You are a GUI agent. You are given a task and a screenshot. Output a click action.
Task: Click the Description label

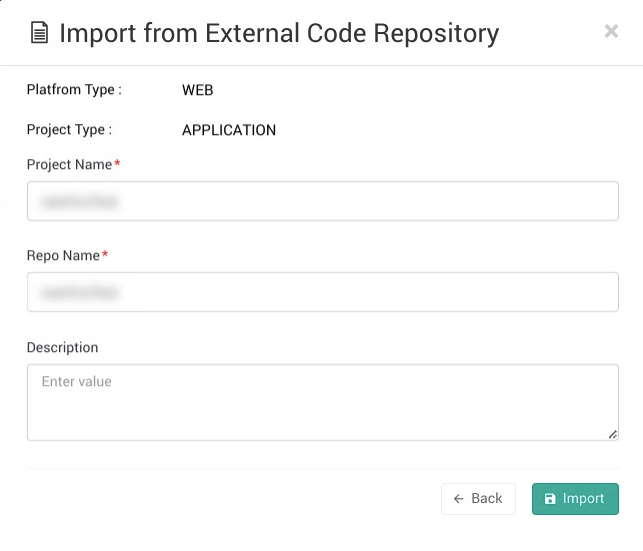[x=62, y=348]
